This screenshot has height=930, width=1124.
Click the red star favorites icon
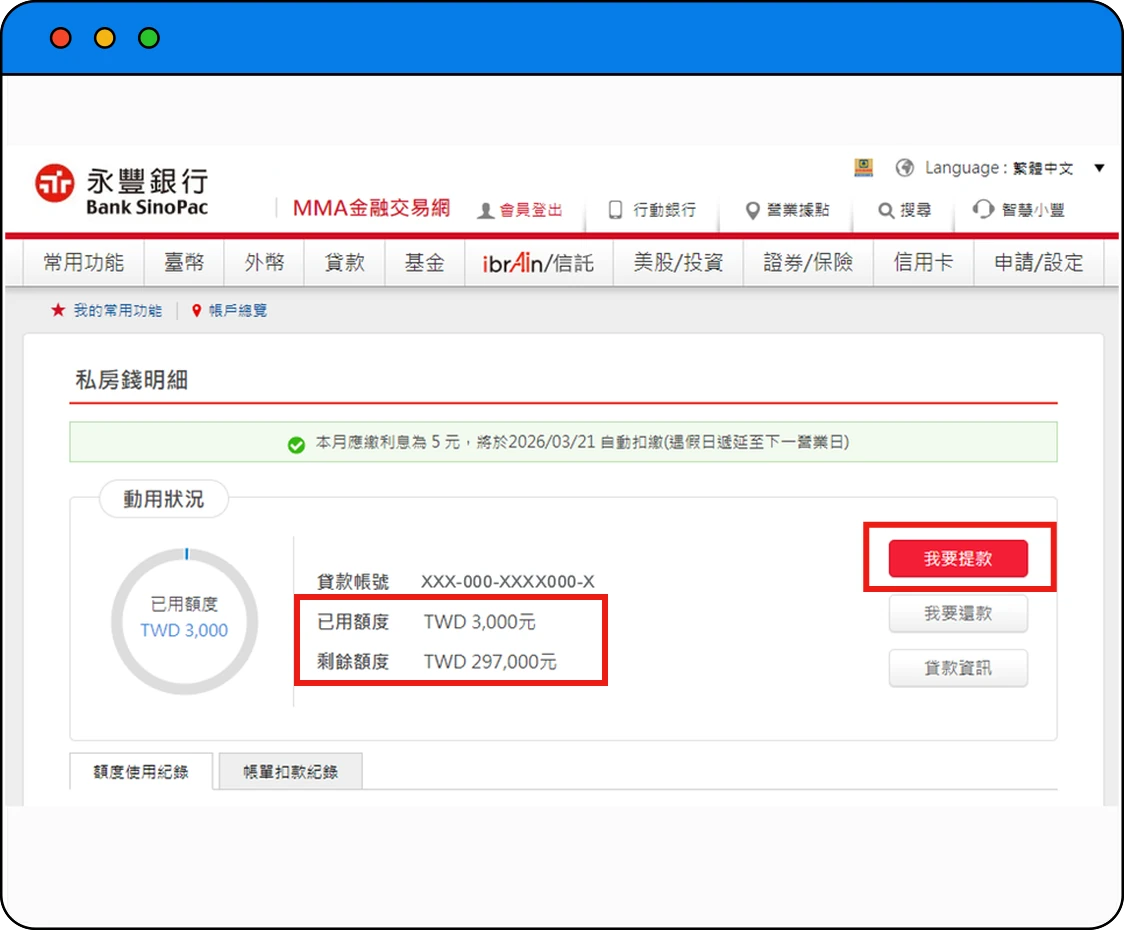click(x=58, y=310)
